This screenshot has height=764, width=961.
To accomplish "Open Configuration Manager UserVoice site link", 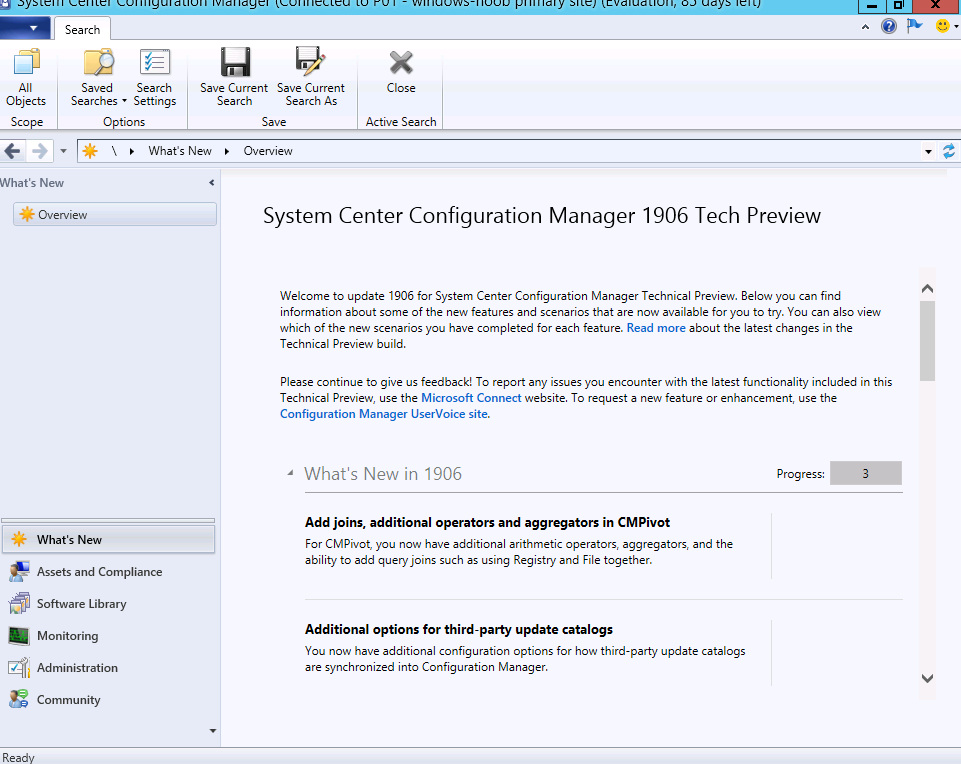I will 385,414.
